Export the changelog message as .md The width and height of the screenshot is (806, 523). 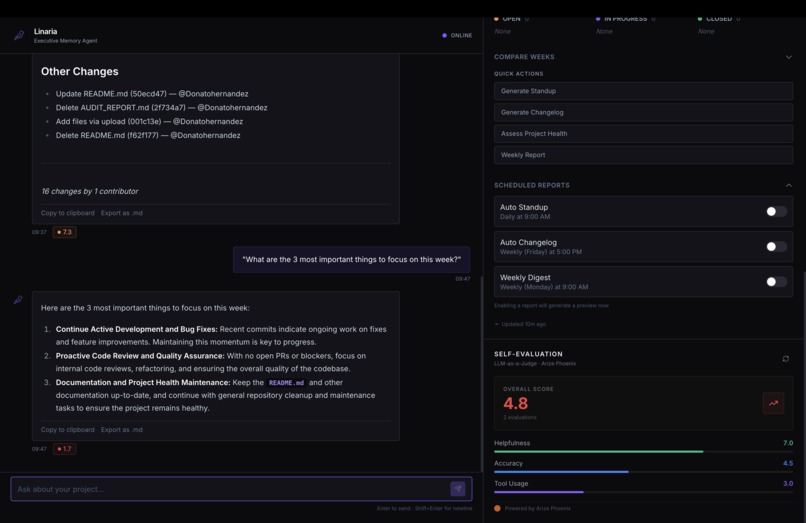[x=122, y=213]
